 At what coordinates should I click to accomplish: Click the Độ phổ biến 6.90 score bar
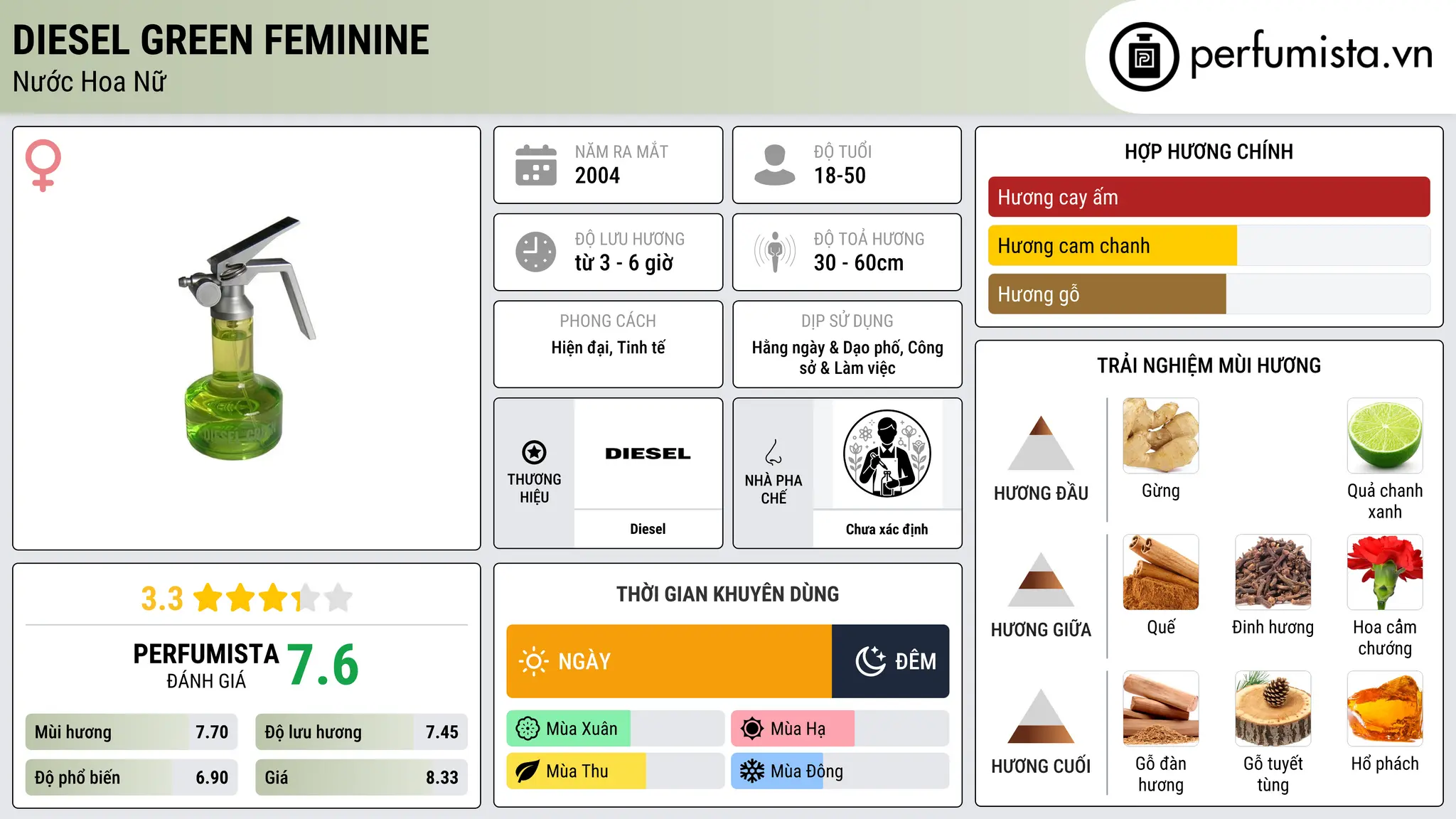(132, 778)
